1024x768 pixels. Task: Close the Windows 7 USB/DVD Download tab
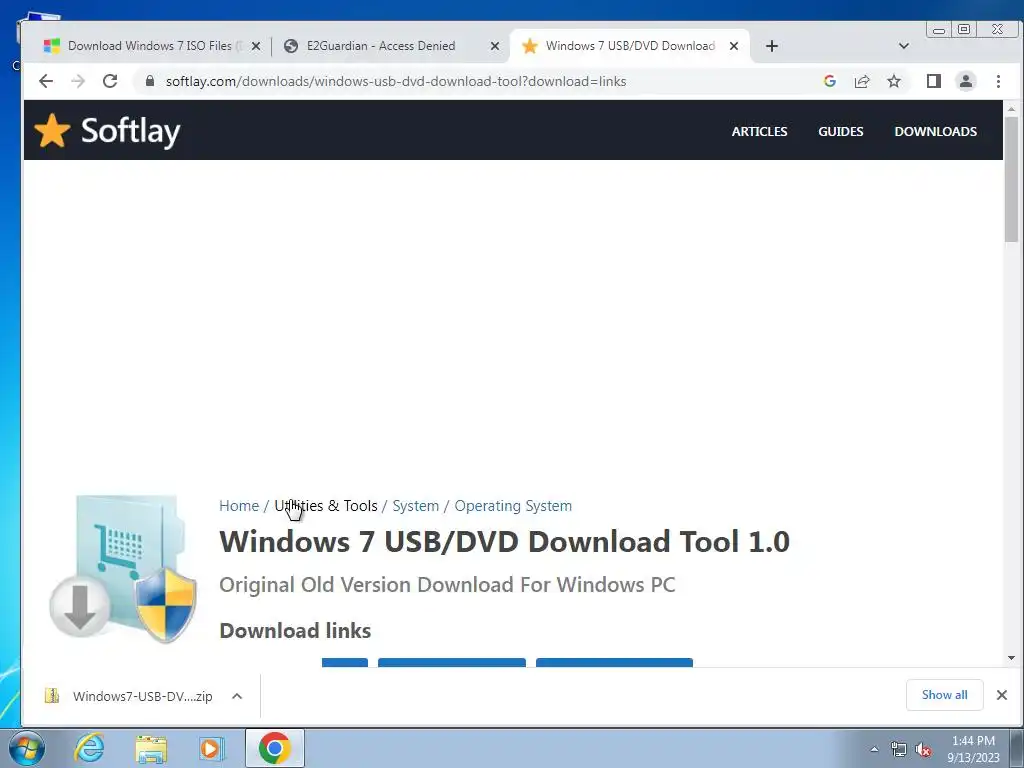pyautogui.click(x=734, y=46)
